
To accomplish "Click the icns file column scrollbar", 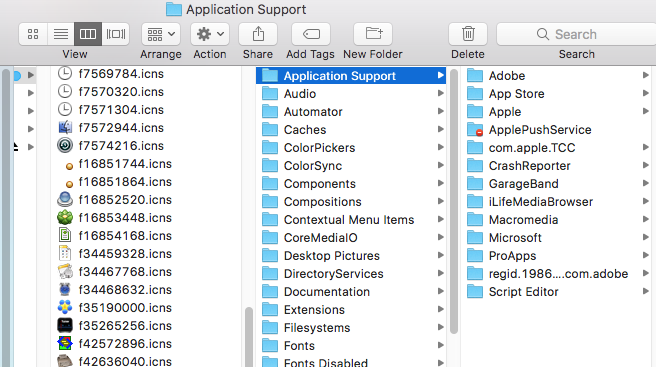I will 249,337.
